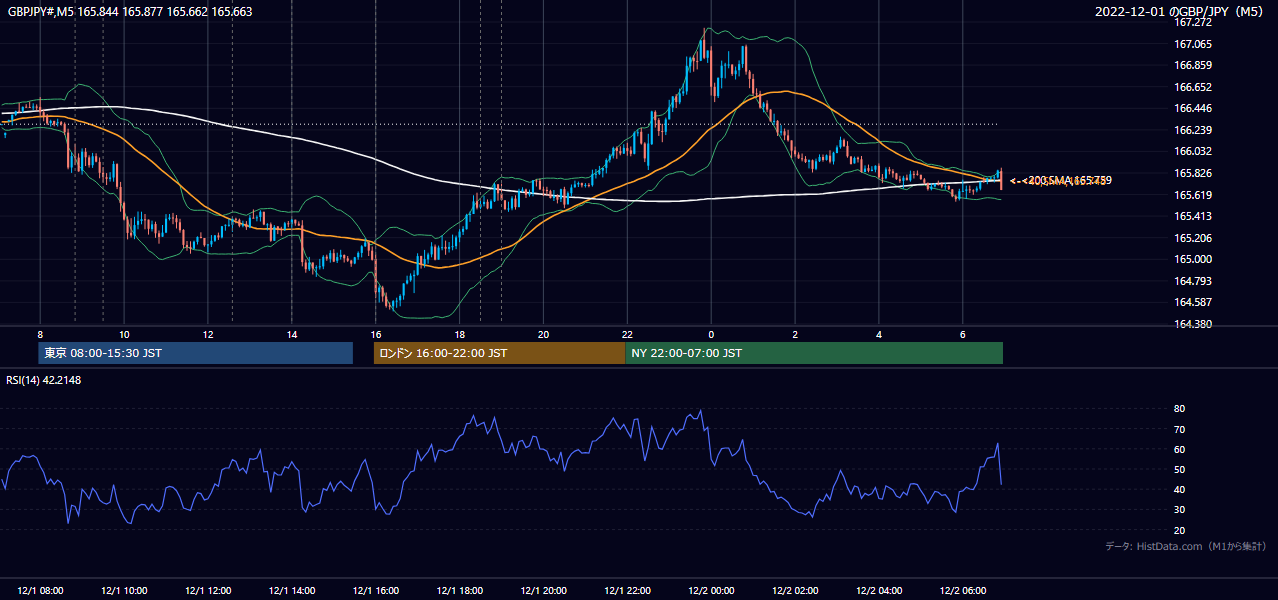Click price scale value 165.206
The width and height of the screenshot is (1278, 600).
point(1192,238)
